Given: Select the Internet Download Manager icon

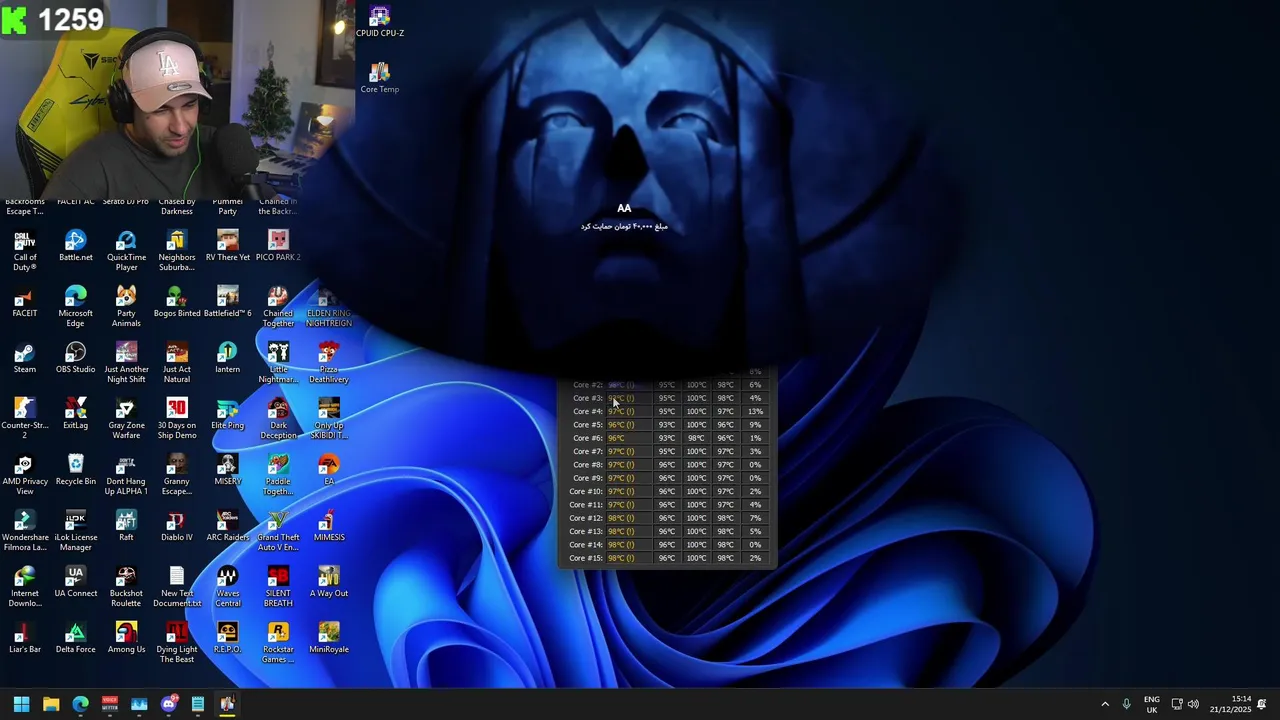Looking at the screenshot, I should coord(25,587).
